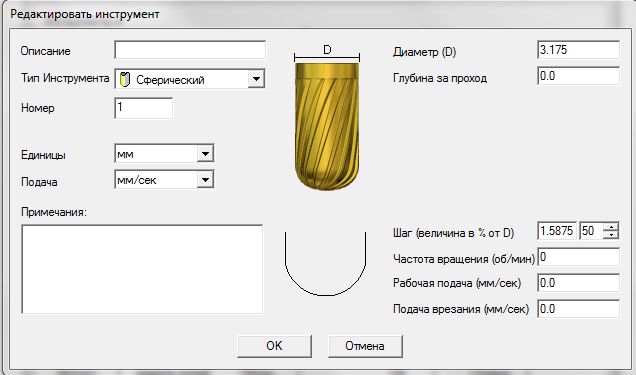The height and width of the screenshot is (375, 636).
Task: Open the Тип Инструмента dropdown arrow
Action: [256, 79]
